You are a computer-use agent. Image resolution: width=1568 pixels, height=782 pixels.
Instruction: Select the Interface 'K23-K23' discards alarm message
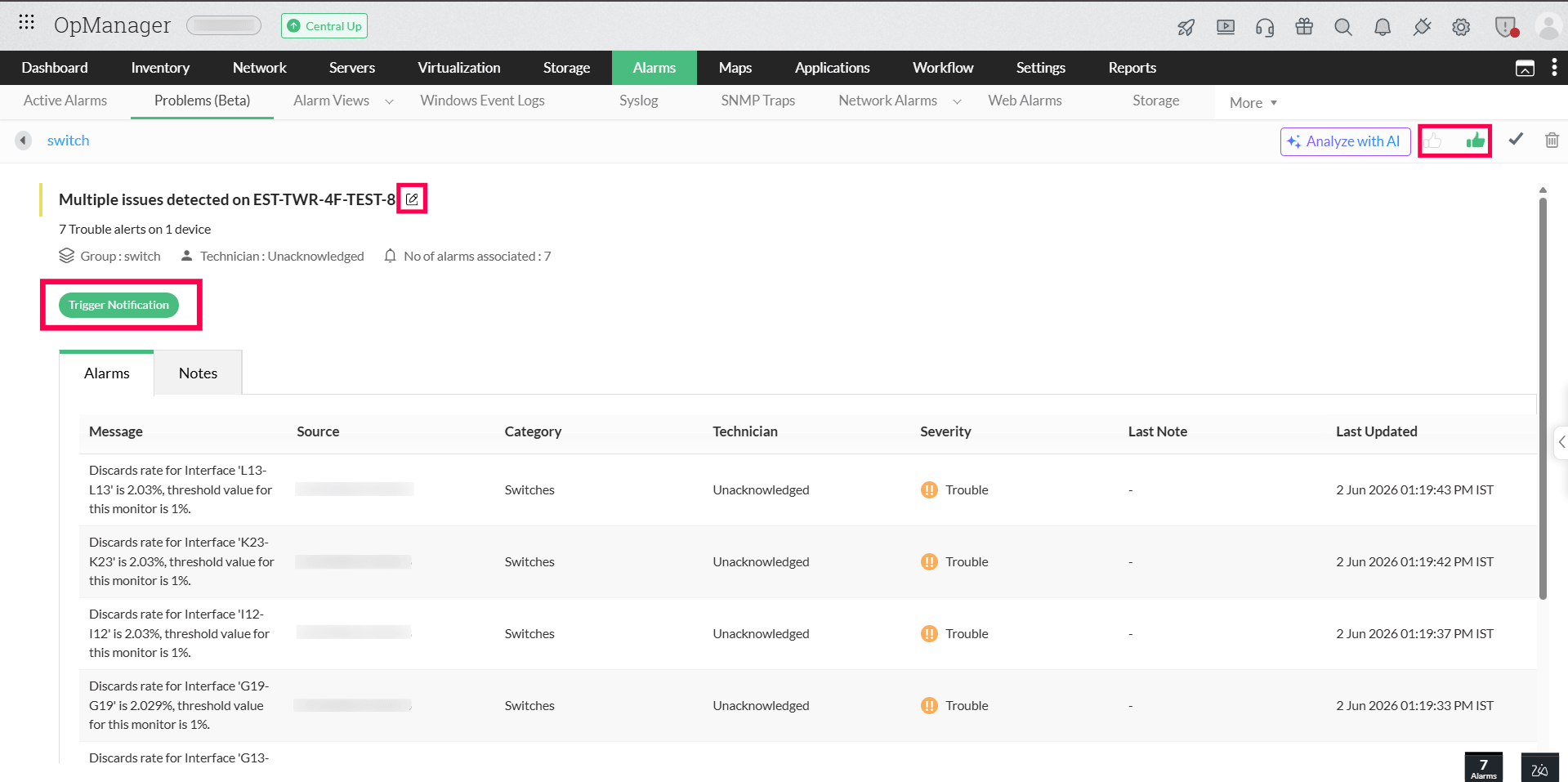pos(181,561)
